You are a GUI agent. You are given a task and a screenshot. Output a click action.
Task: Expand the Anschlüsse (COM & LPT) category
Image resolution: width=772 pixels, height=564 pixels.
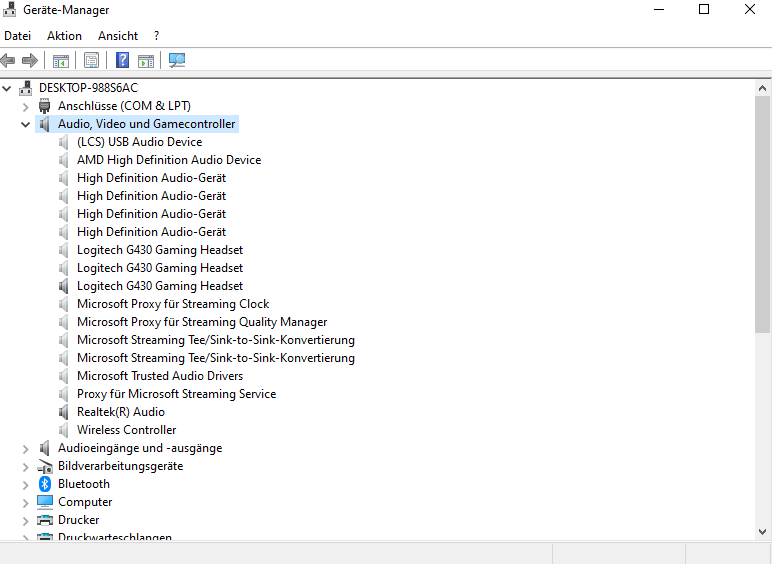26,107
